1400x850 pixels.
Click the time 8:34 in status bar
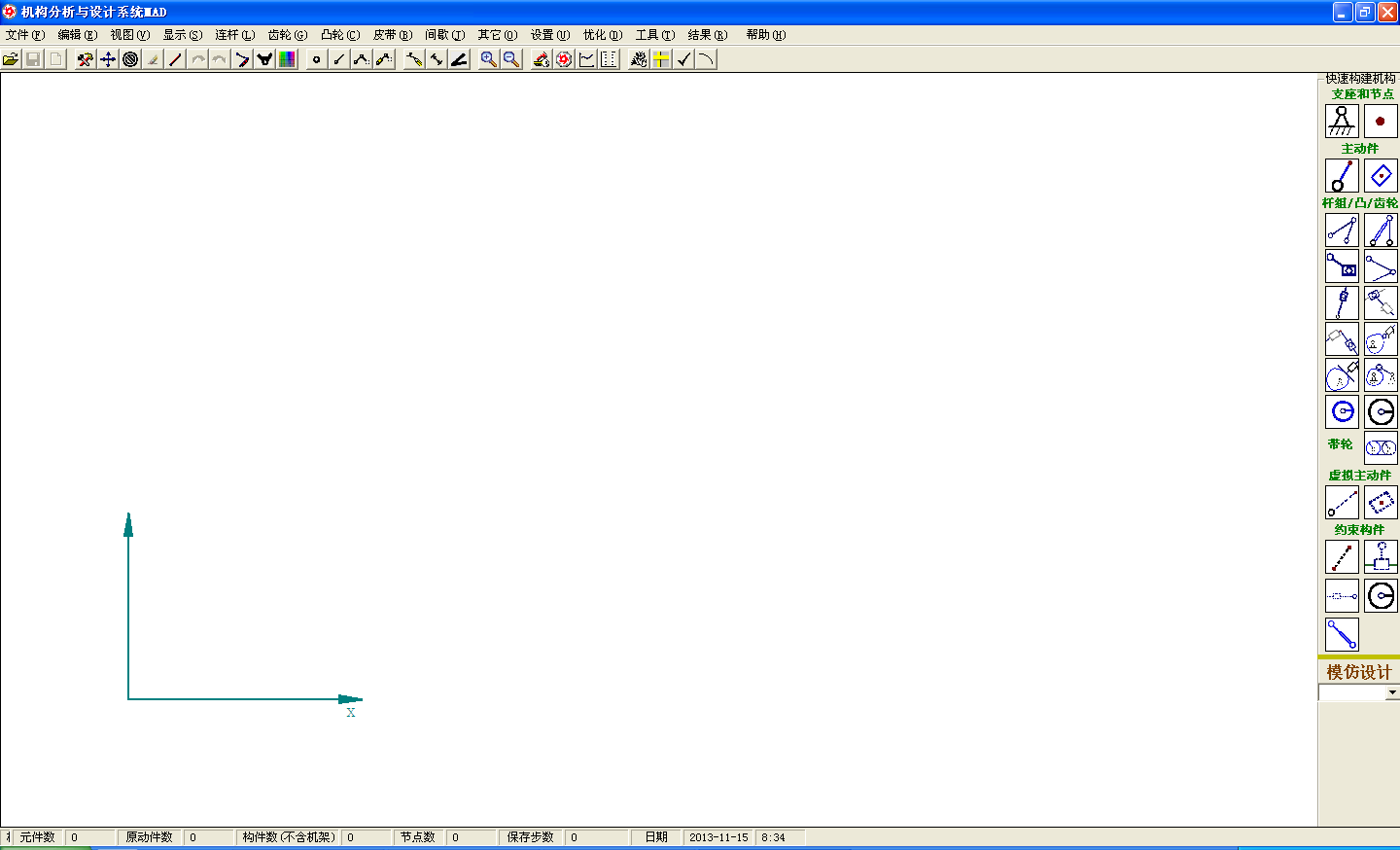click(x=773, y=837)
